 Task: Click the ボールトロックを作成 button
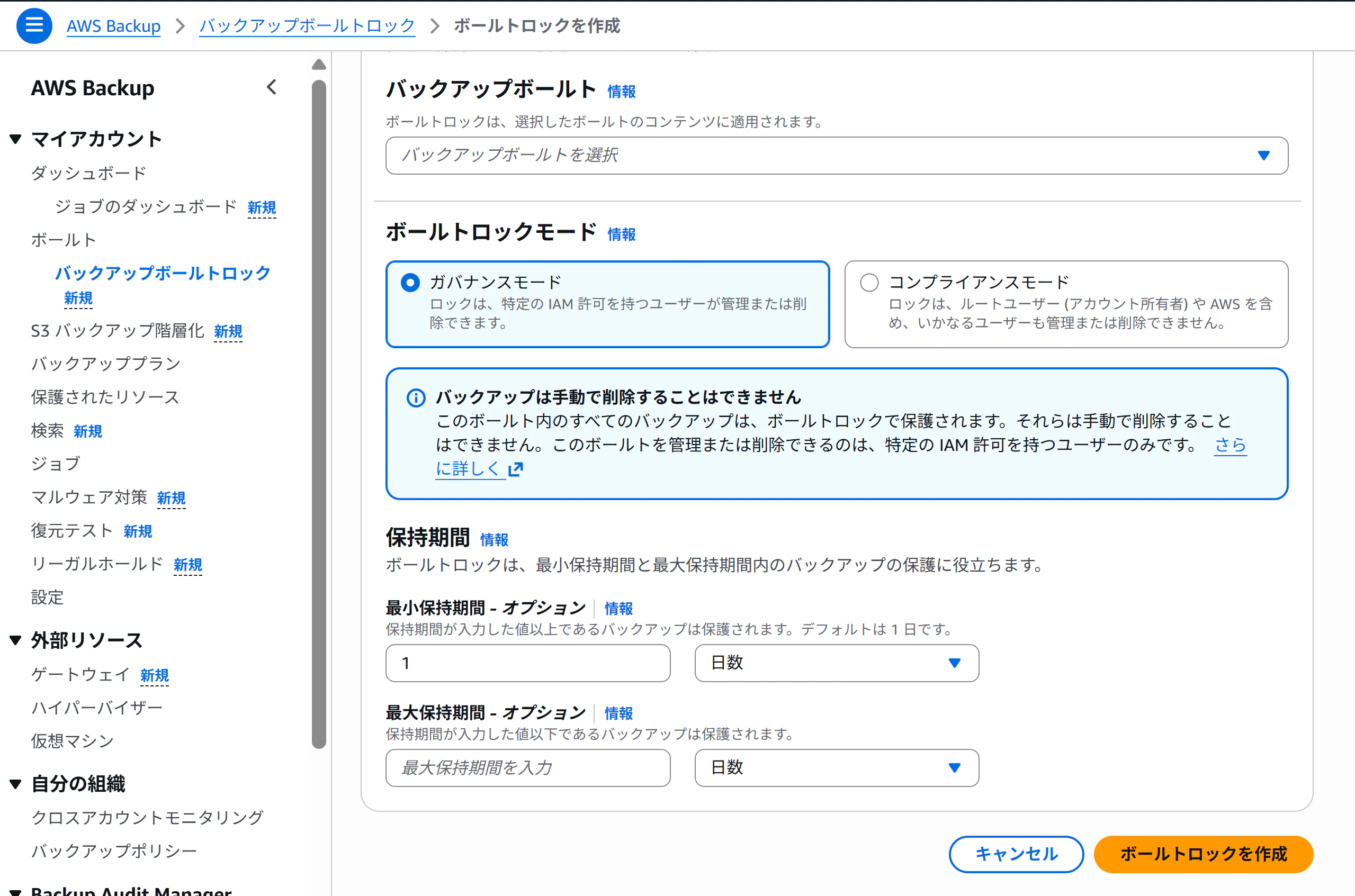[x=1204, y=854]
